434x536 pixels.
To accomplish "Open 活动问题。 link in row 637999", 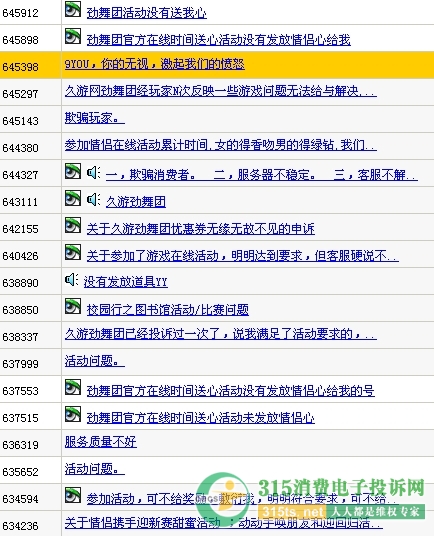I will 95,361.
